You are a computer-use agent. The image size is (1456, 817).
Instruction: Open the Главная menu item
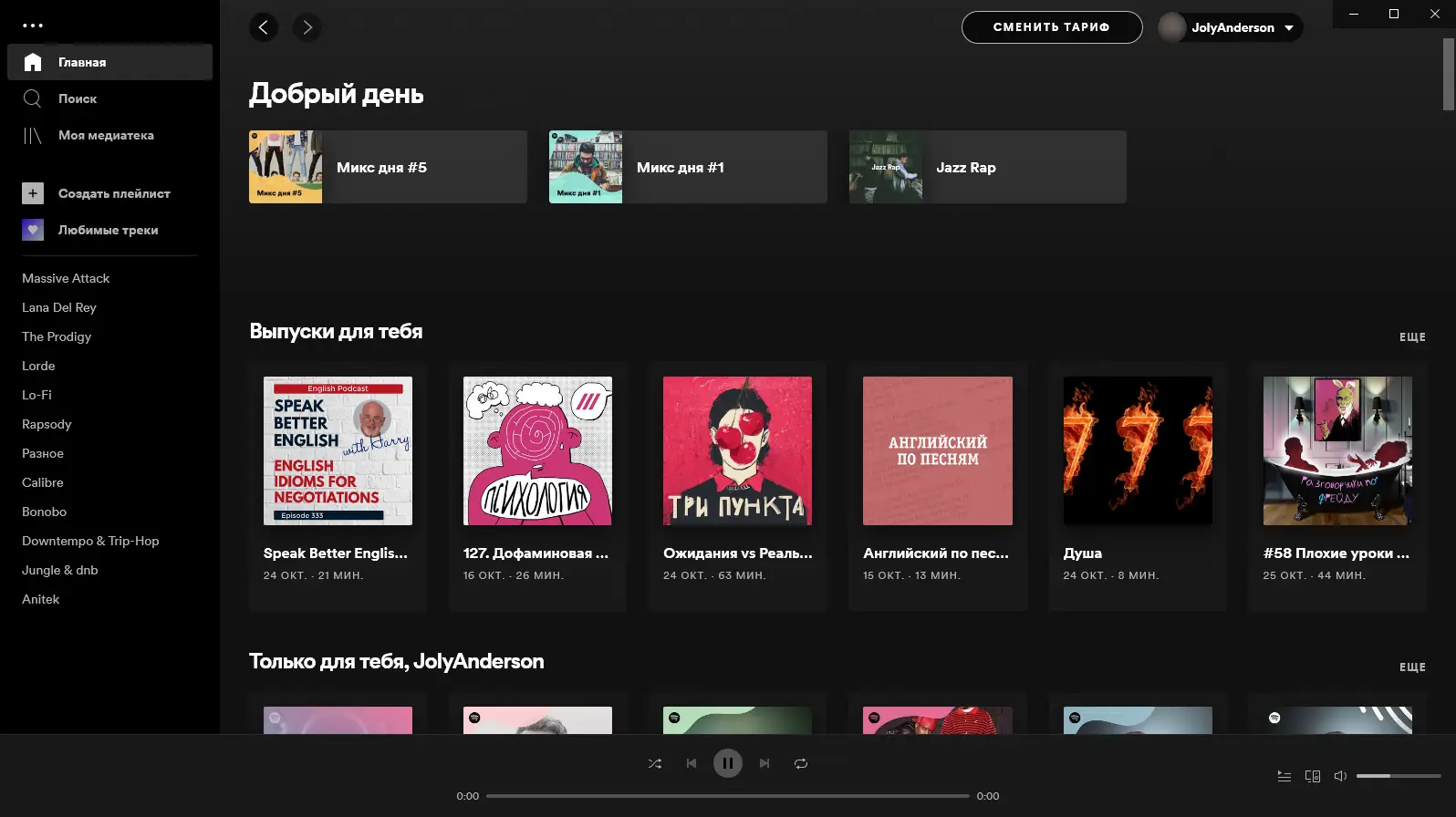coord(109,62)
